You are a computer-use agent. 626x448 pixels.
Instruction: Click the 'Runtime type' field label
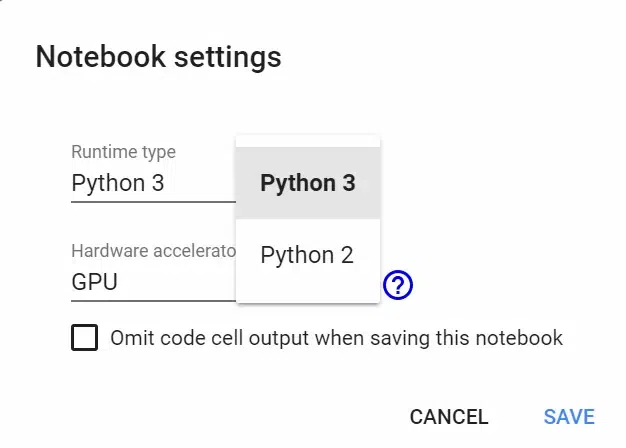[123, 152]
